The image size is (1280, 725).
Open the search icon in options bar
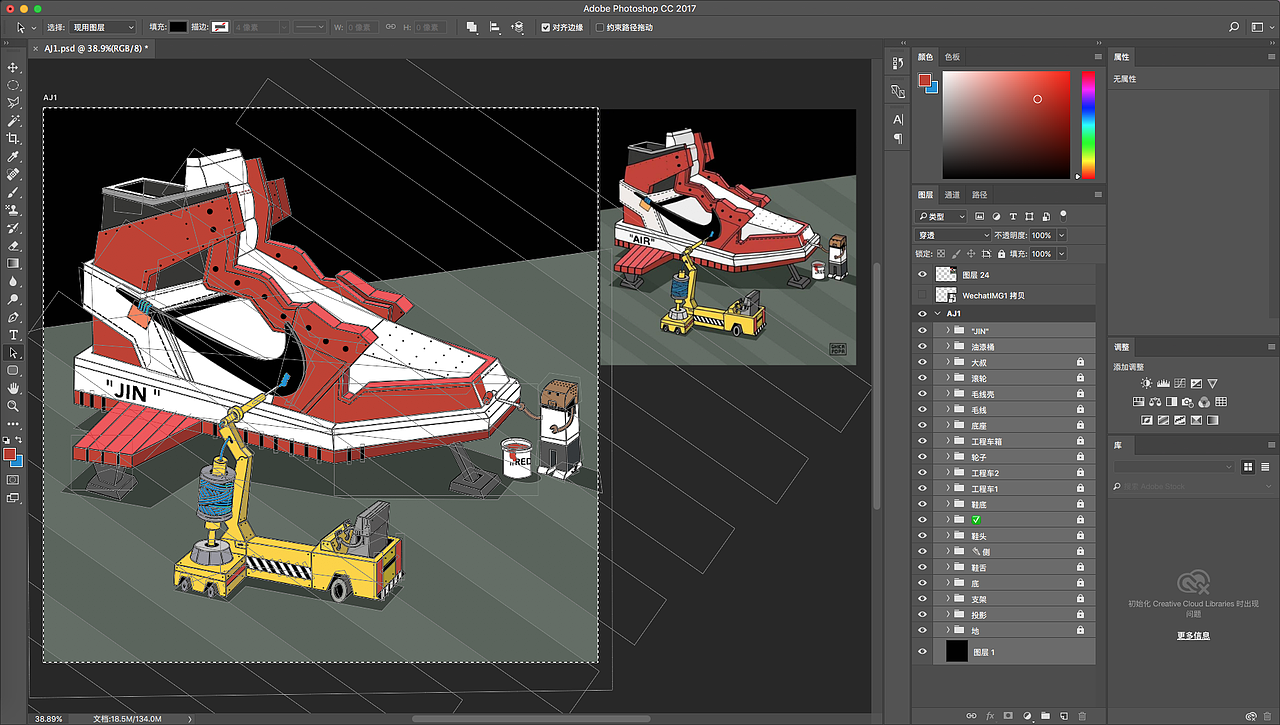[x=1233, y=27]
